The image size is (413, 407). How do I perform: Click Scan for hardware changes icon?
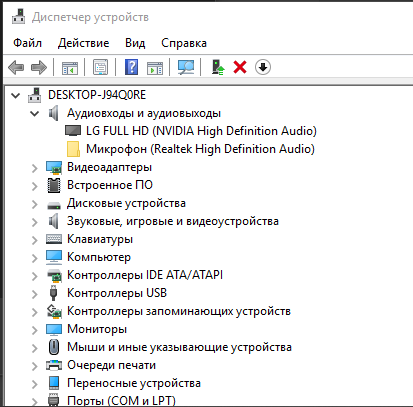click(x=186, y=67)
